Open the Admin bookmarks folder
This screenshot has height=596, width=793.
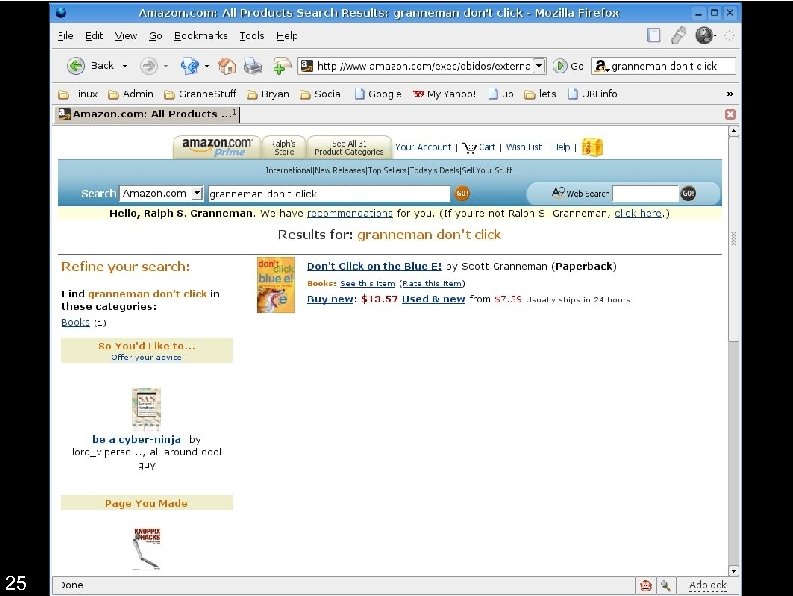point(131,94)
